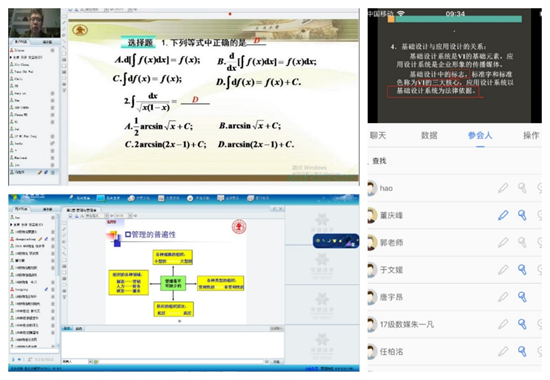The image size is (550, 380).
Task: Select participant 唐宇昂
Action: coord(391,297)
